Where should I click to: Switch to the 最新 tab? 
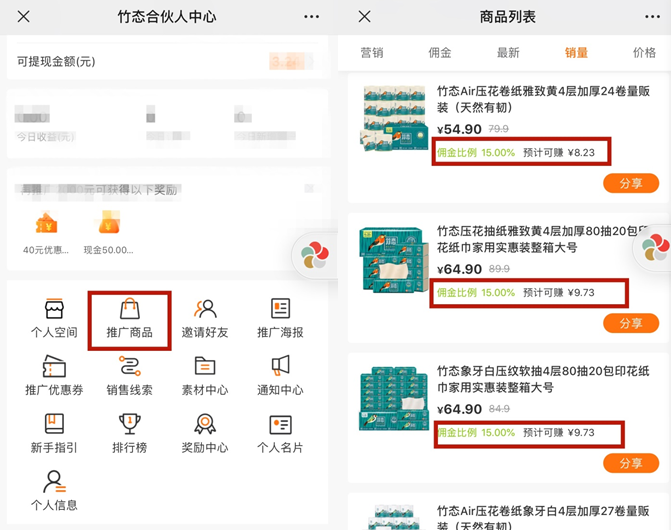click(508, 53)
